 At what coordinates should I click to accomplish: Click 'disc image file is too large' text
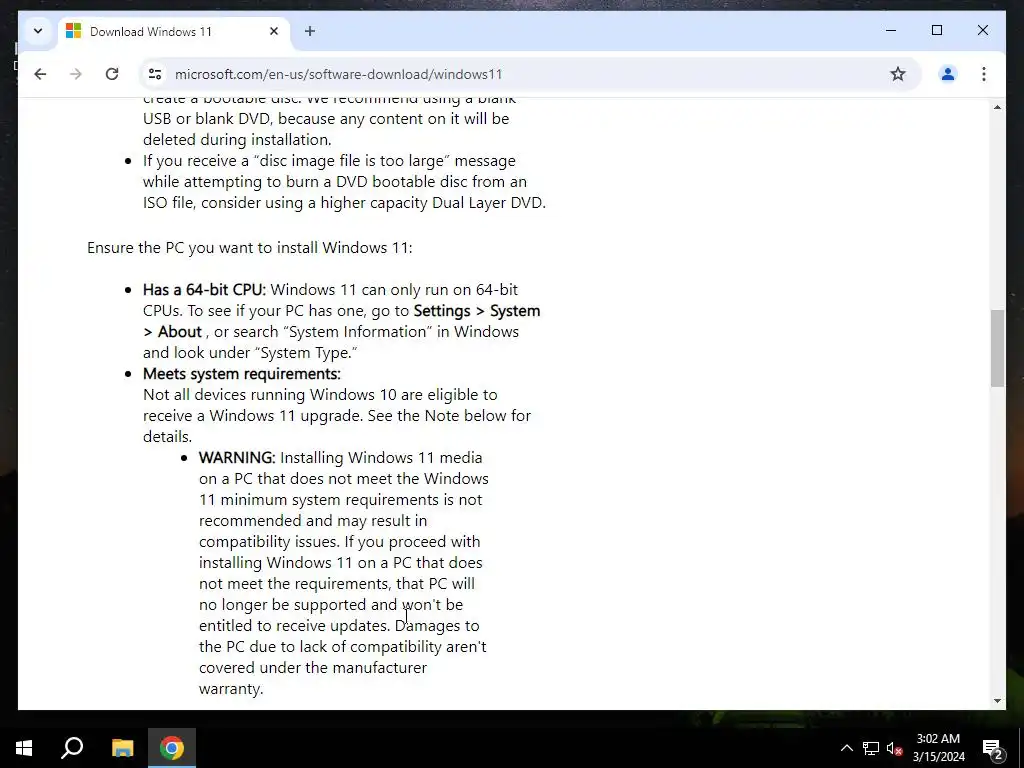352,161
